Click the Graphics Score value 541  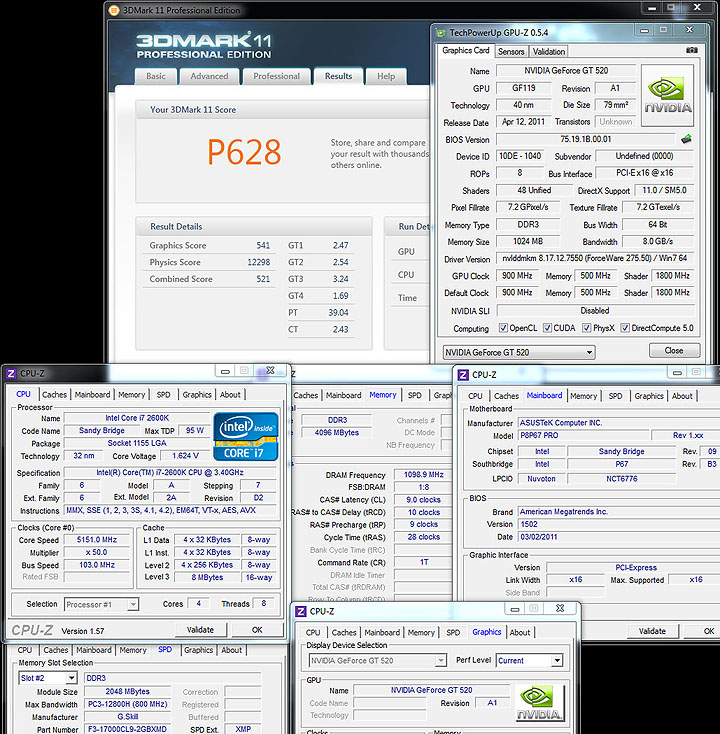pos(263,245)
